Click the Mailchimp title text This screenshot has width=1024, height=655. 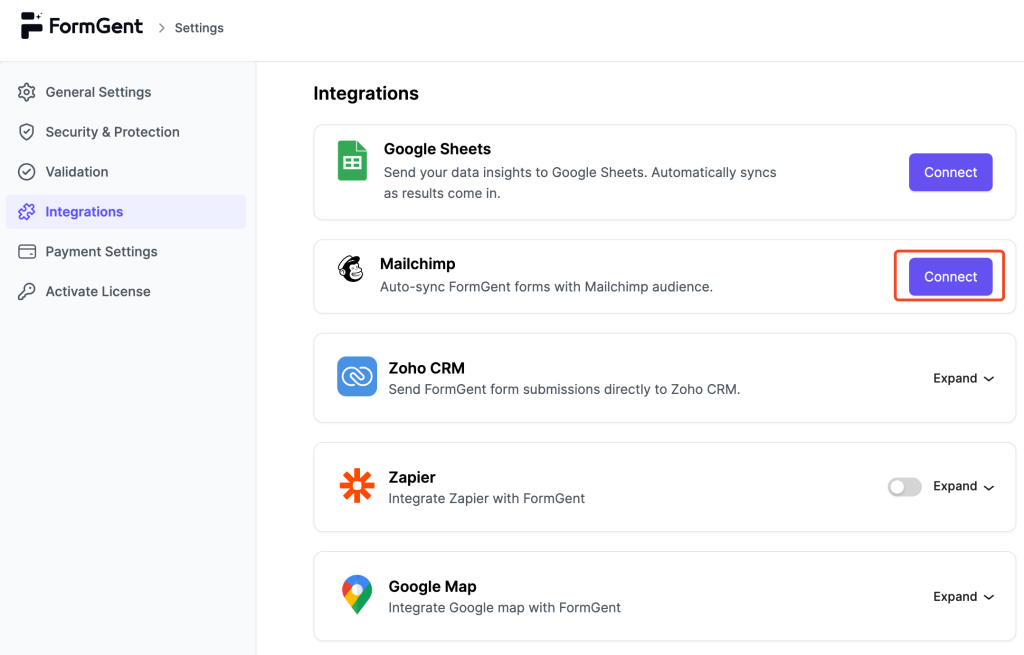pos(417,264)
